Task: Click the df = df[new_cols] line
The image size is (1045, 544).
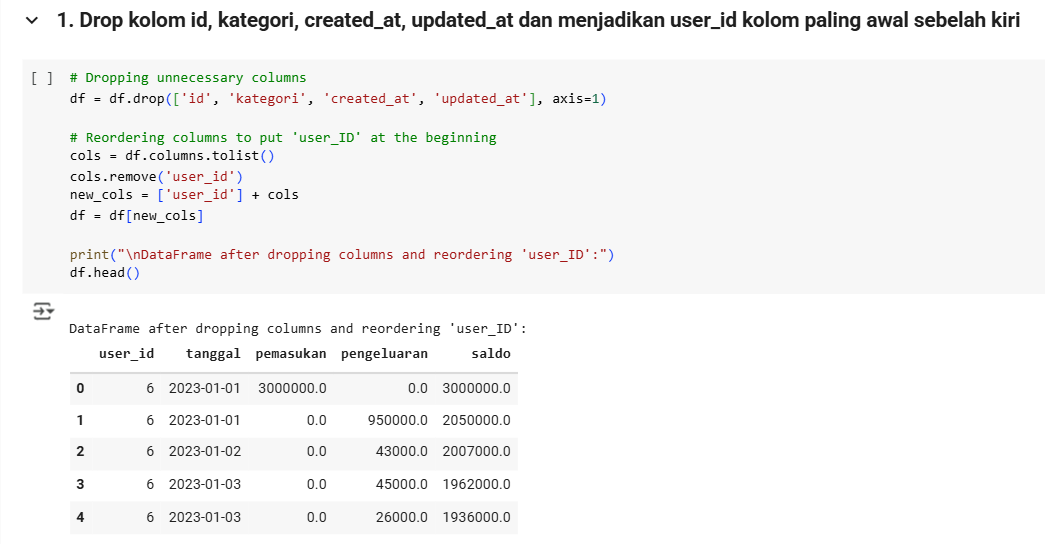Action: (136, 215)
